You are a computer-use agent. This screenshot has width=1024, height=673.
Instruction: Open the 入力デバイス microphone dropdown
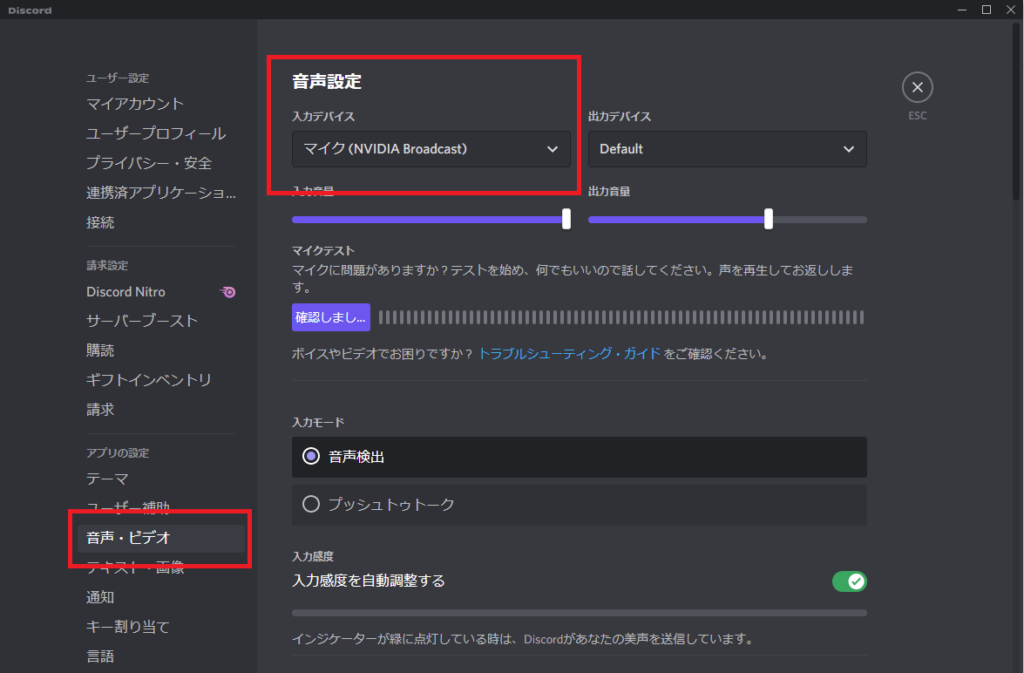(430, 149)
